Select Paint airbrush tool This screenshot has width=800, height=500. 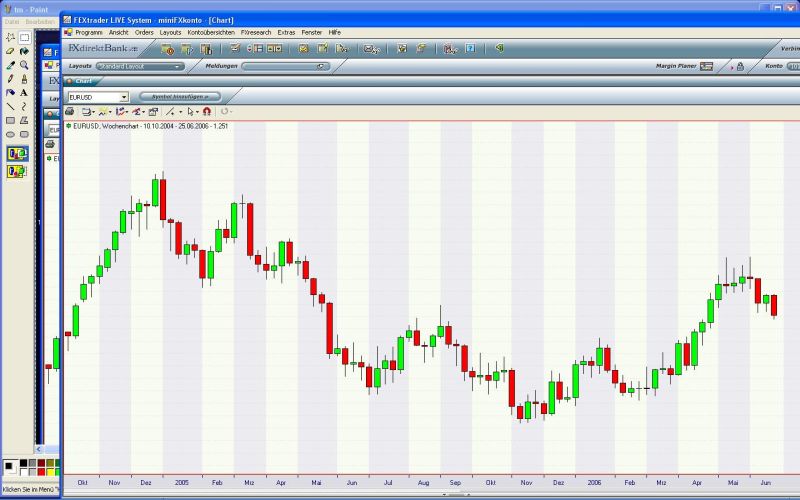(10, 92)
